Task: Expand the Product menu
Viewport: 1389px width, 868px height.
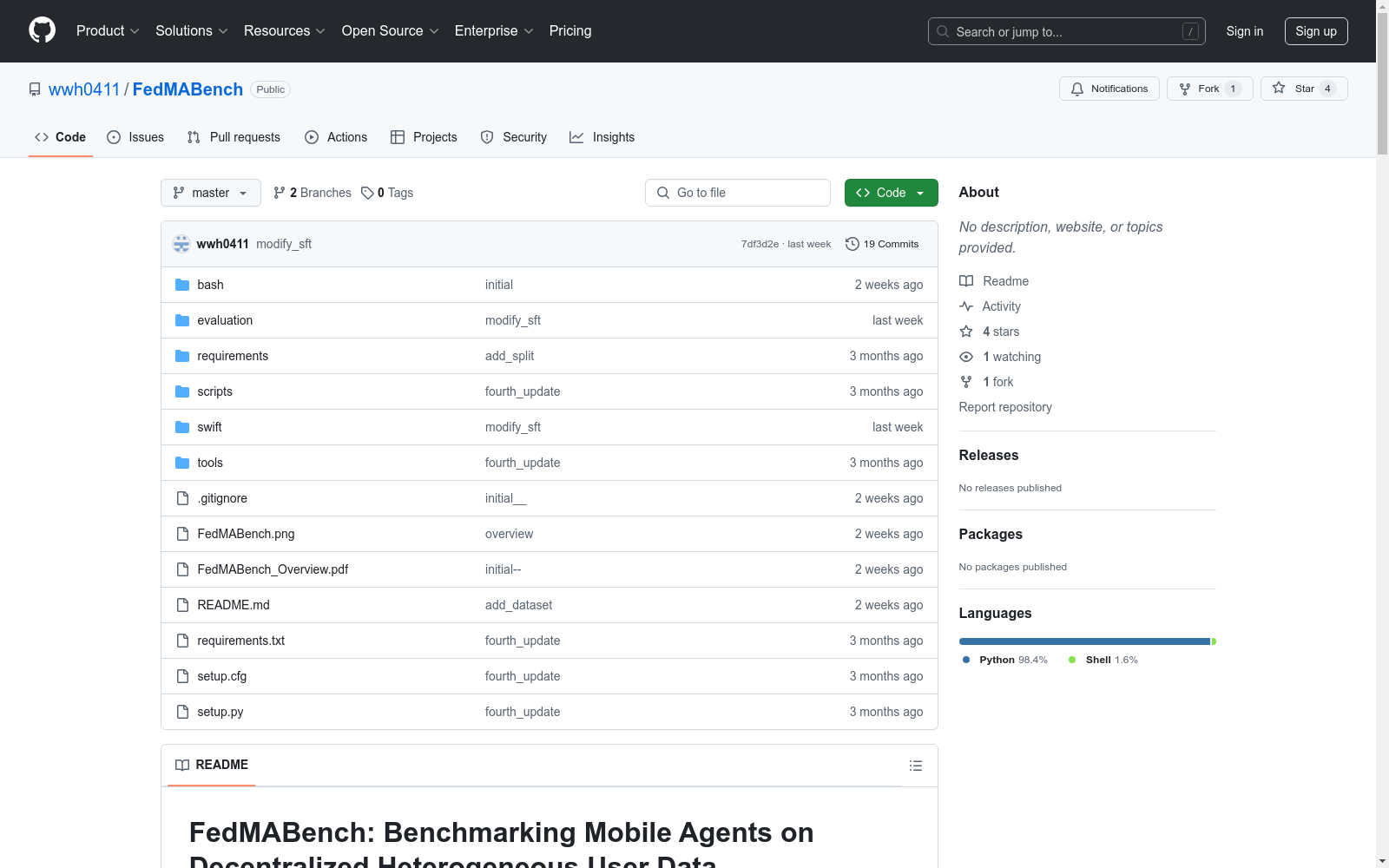Action: pos(108,31)
